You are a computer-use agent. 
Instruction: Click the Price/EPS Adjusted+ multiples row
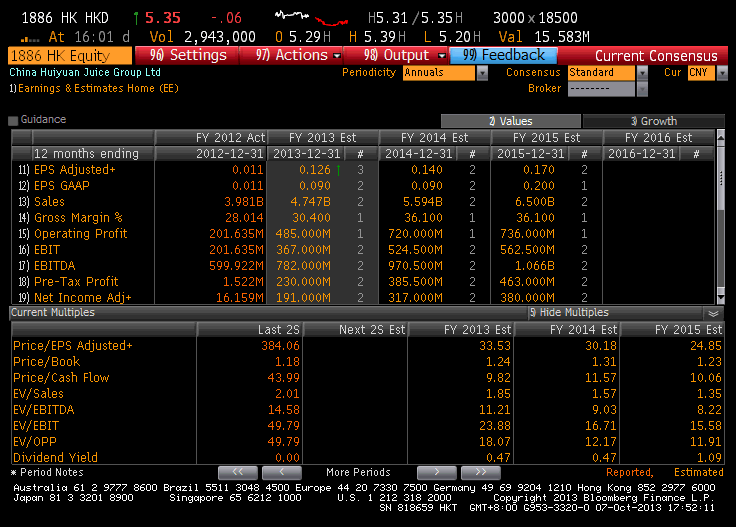[368, 346]
